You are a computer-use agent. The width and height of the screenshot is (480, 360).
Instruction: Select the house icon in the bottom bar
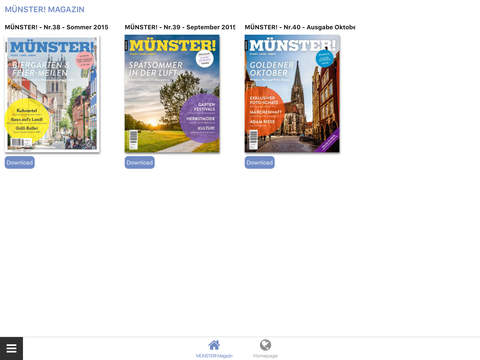[214, 345]
